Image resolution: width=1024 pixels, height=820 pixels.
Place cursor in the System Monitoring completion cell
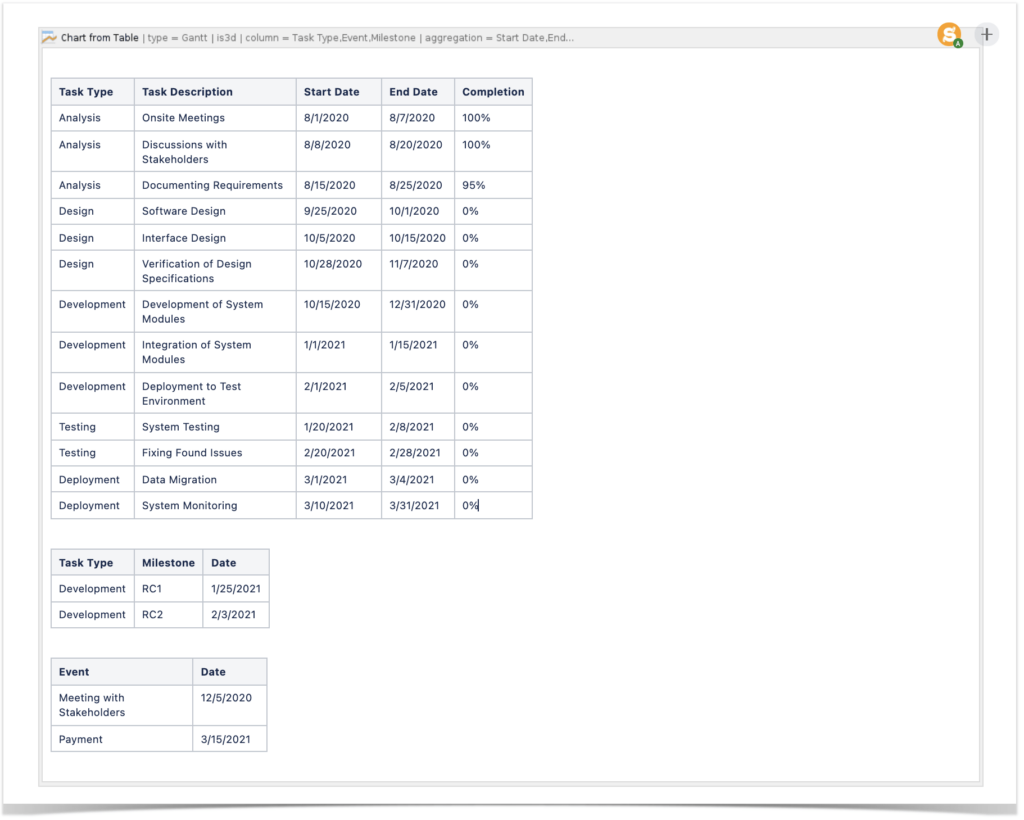coord(470,505)
